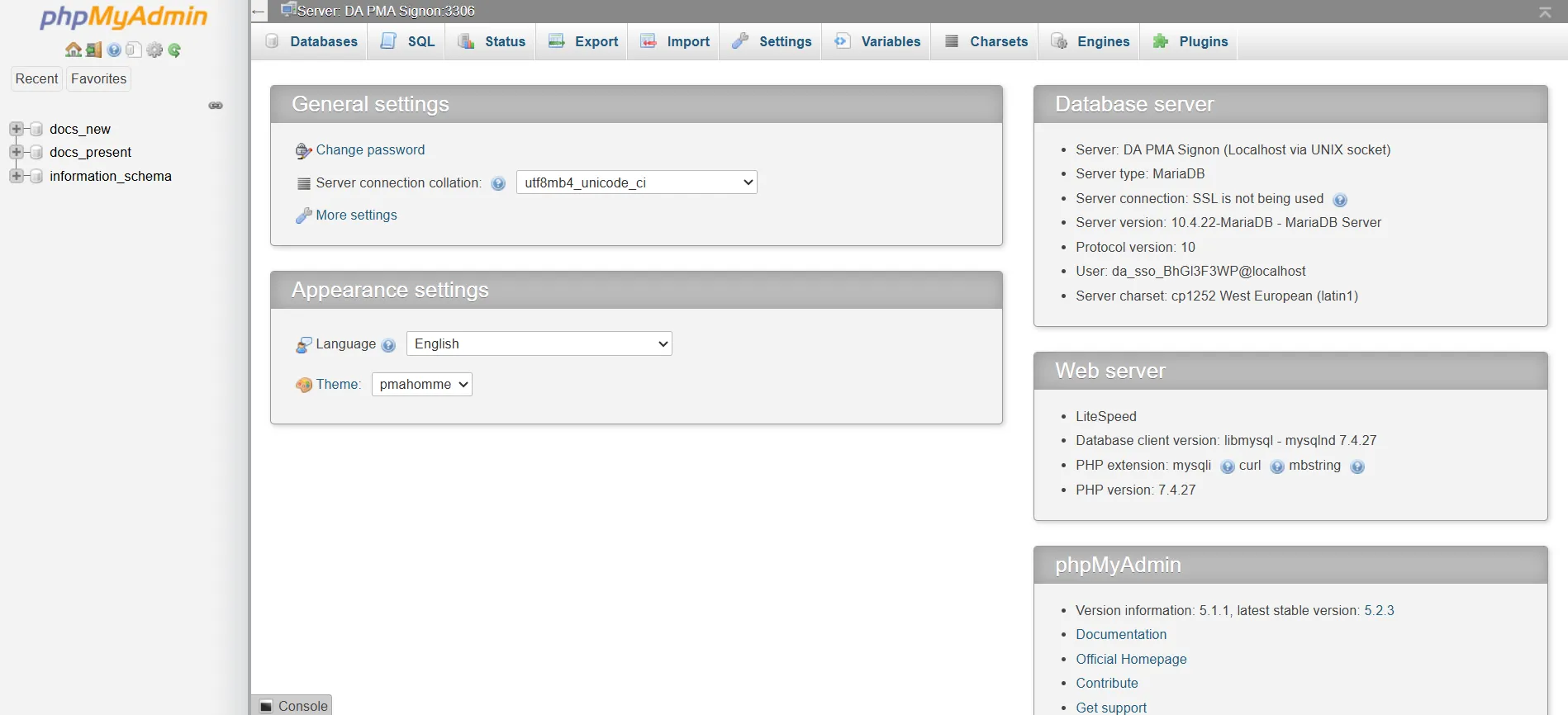The height and width of the screenshot is (715, 1568).
Task: View the Engines tab
Action: 1090,41
